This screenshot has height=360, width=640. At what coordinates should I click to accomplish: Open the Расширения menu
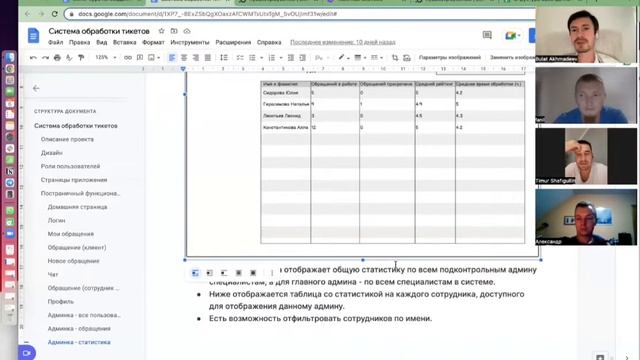[233, 42]
